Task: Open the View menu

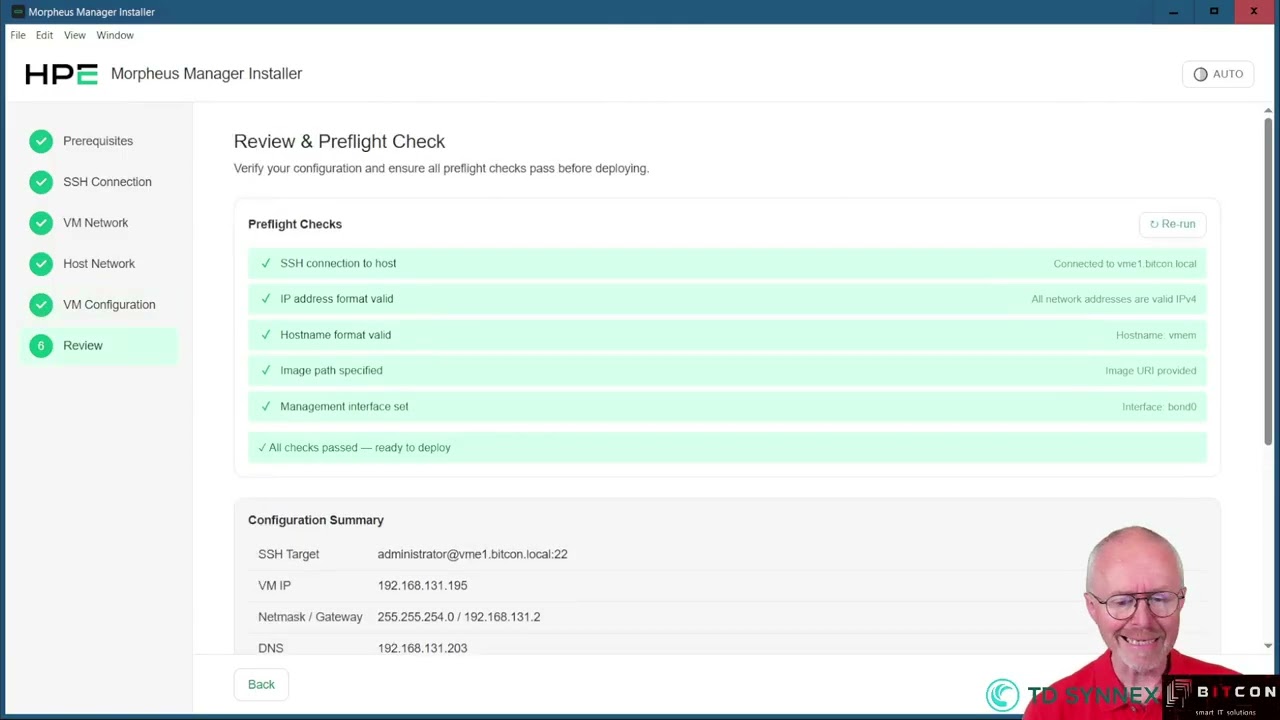Action: point(75,35)
